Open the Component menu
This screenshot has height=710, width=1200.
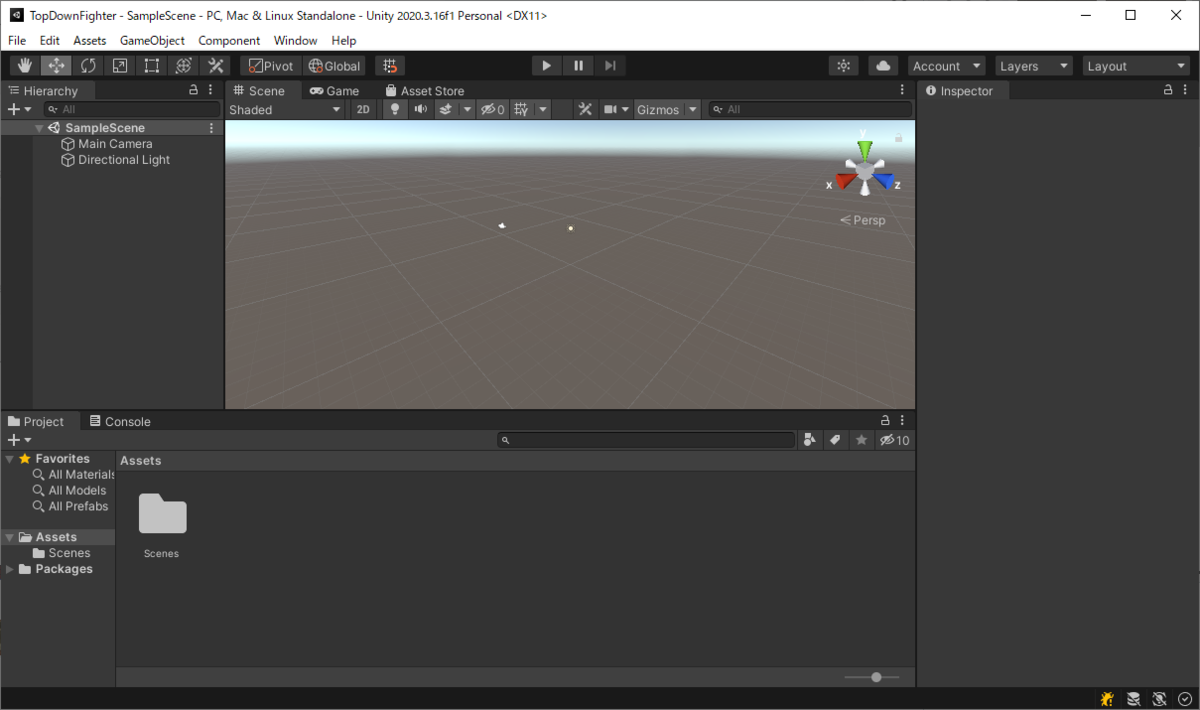[x=229, y=40]
